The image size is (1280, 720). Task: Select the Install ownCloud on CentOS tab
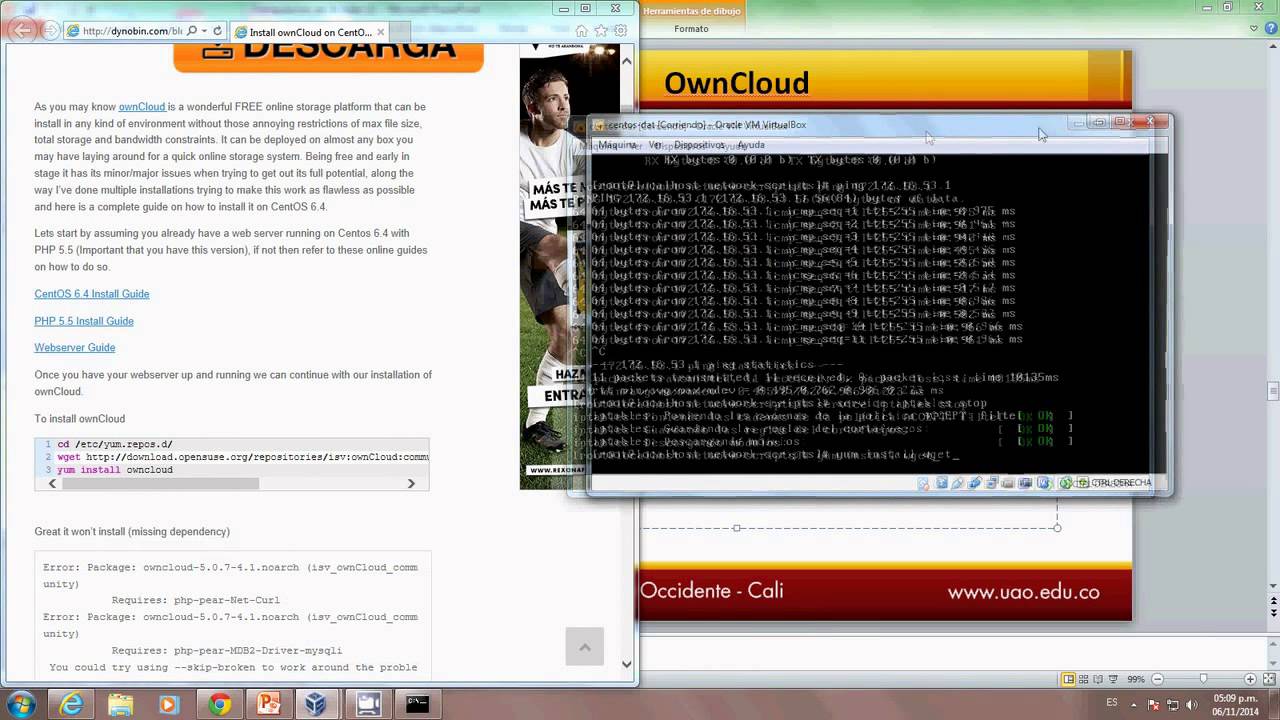click(x=308, y=32)
